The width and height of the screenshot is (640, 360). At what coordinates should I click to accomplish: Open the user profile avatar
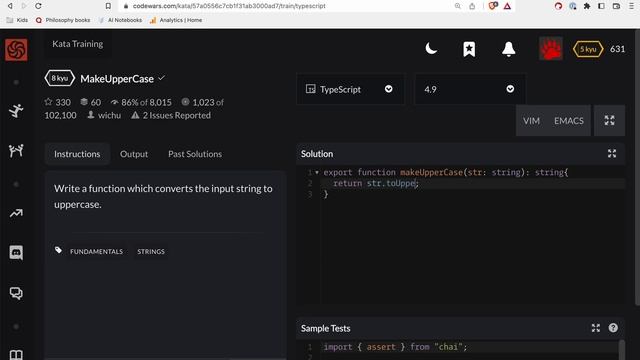(551, 49)
